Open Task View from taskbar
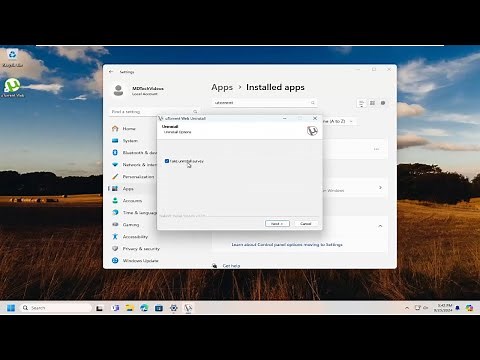The image size is (480, 360). tap(99, 308)
